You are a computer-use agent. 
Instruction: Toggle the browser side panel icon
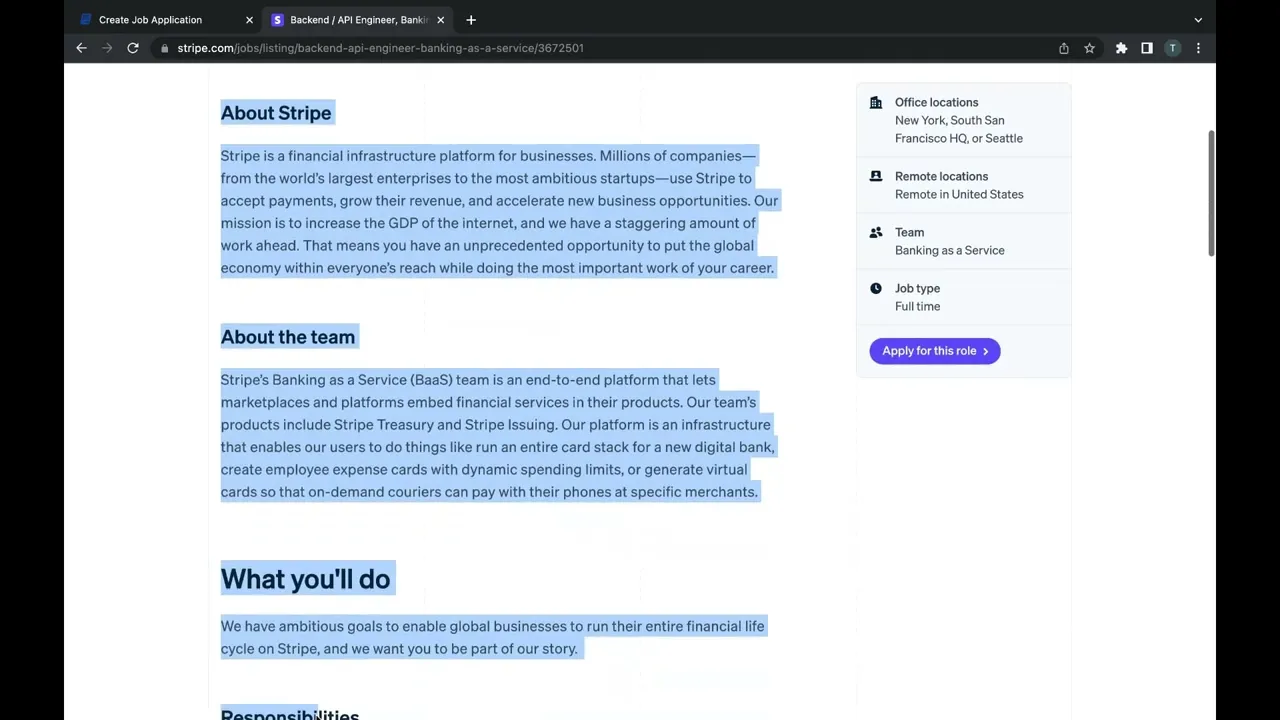pyautogui.click(x=1147, y=48)
